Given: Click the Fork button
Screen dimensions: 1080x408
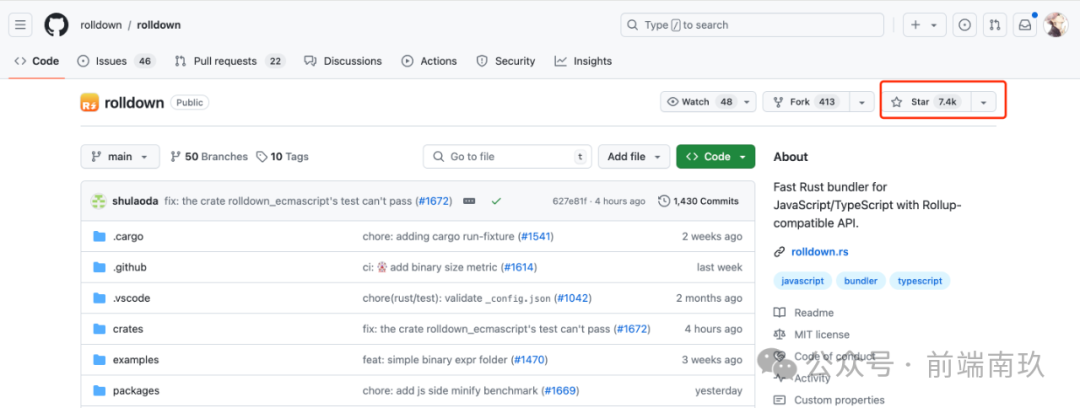Looking at the screenshot, I should [x=806, y=102].
